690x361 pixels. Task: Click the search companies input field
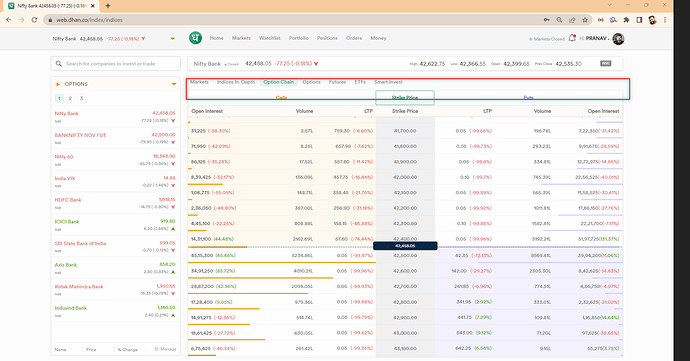pos(115,63)
